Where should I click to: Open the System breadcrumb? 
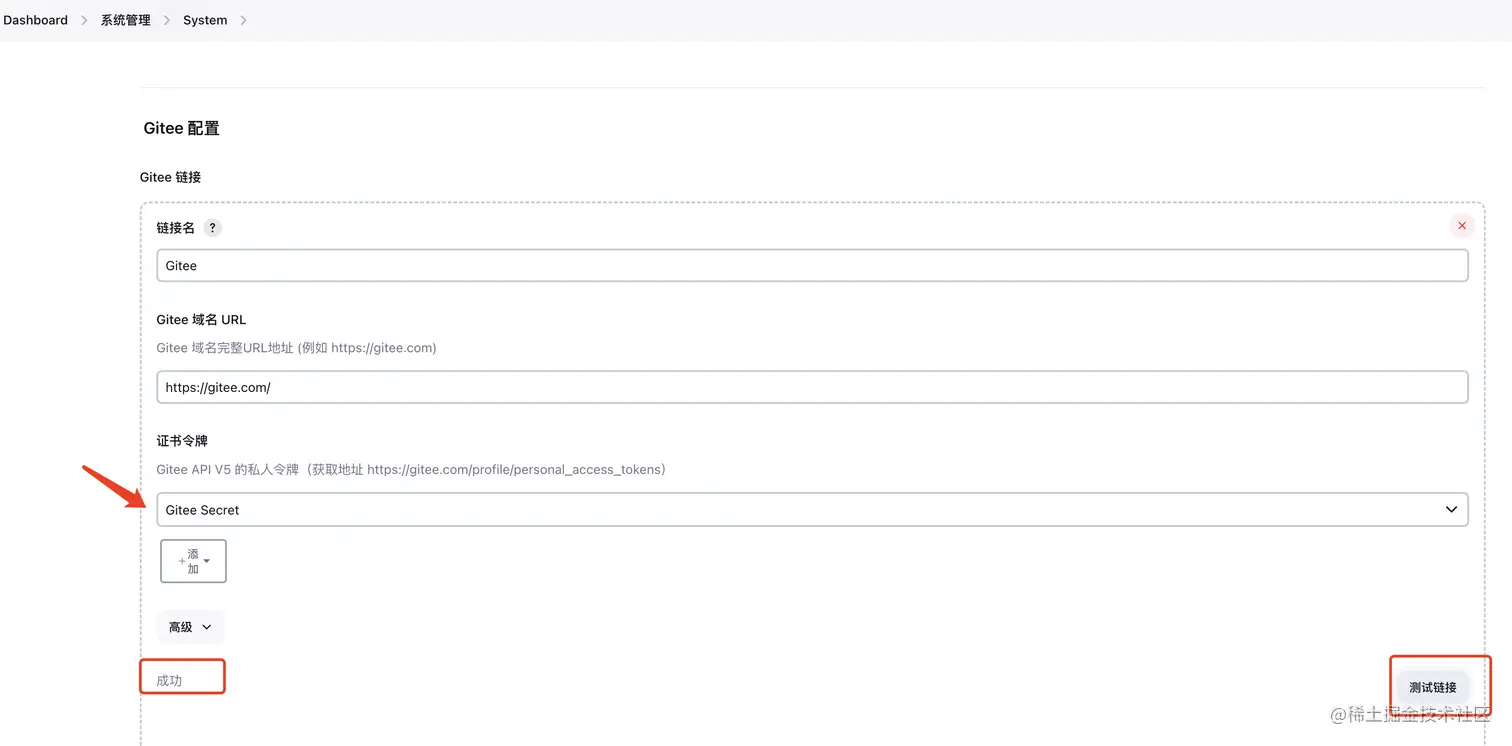point(205,20)
